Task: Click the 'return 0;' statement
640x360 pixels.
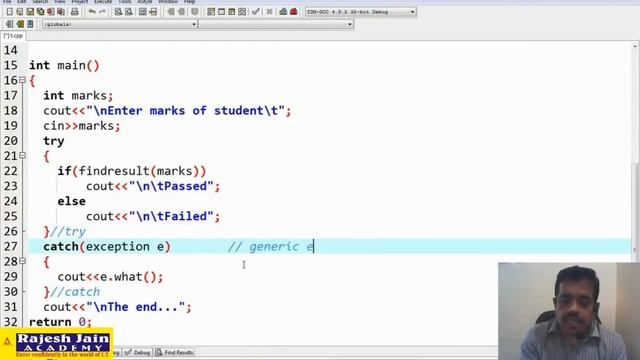Action: click(x=60, y=322)
